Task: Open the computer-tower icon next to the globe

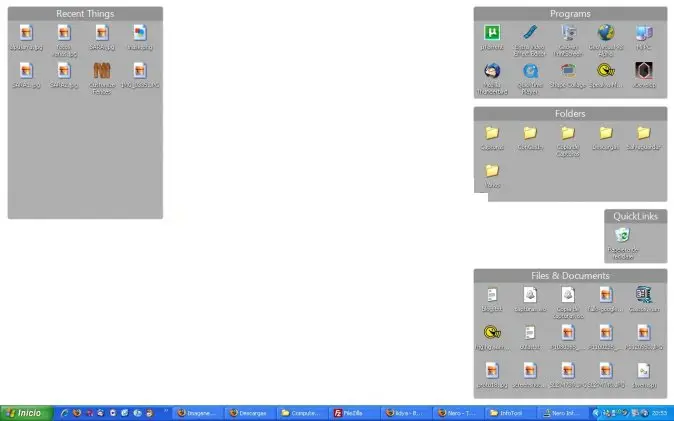Action: tap(568, 33)
